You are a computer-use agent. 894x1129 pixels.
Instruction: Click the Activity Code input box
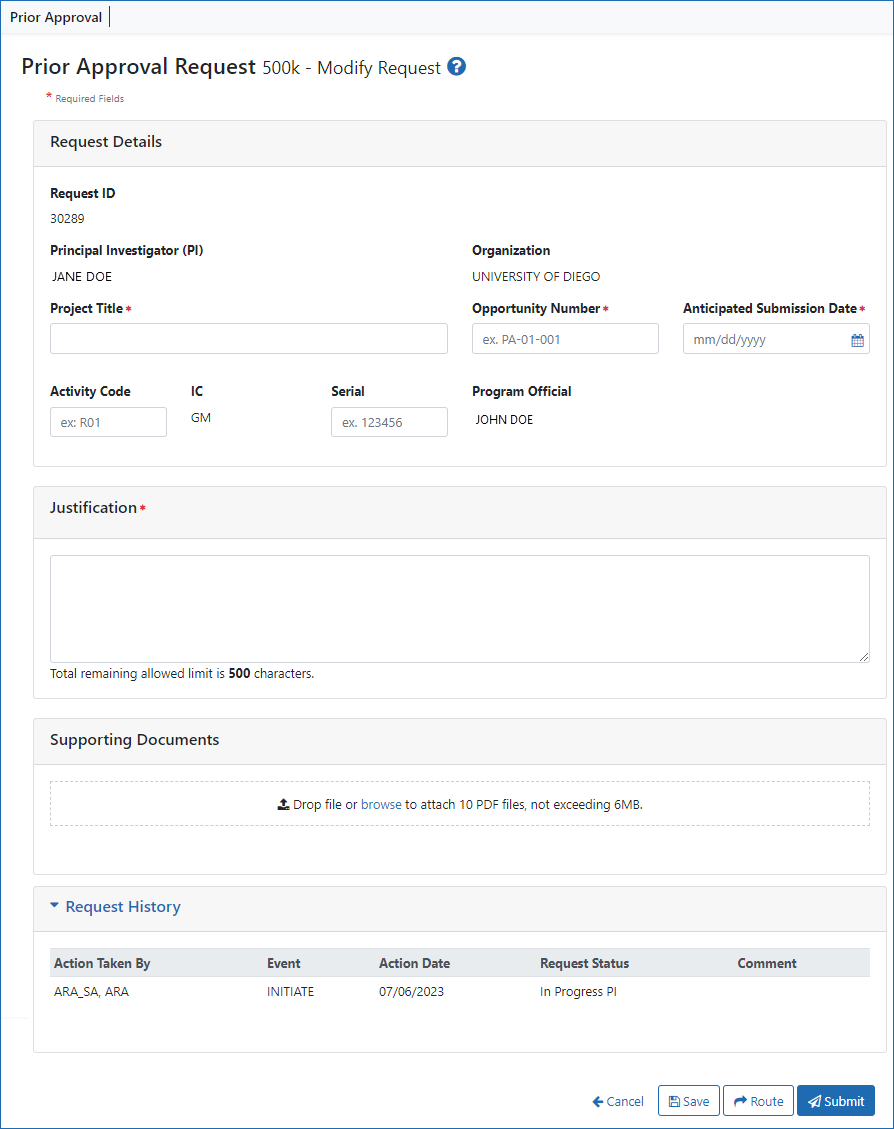pyautogui.click(x=109, y=422)
